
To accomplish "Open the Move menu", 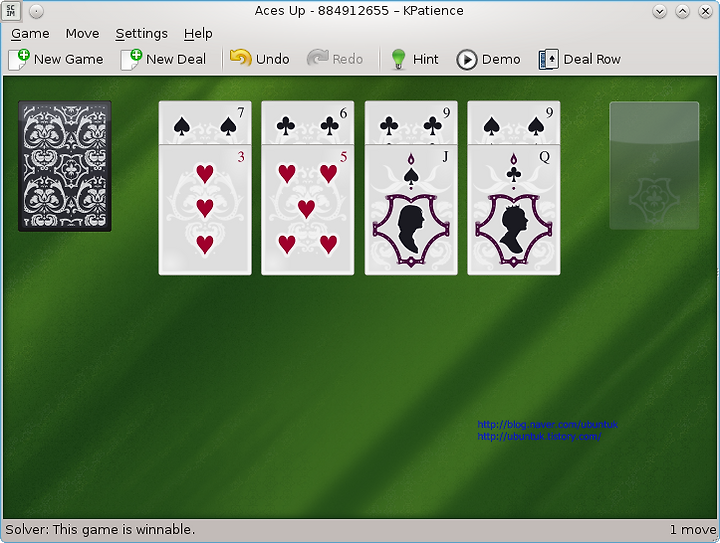I will coord(82,34).
